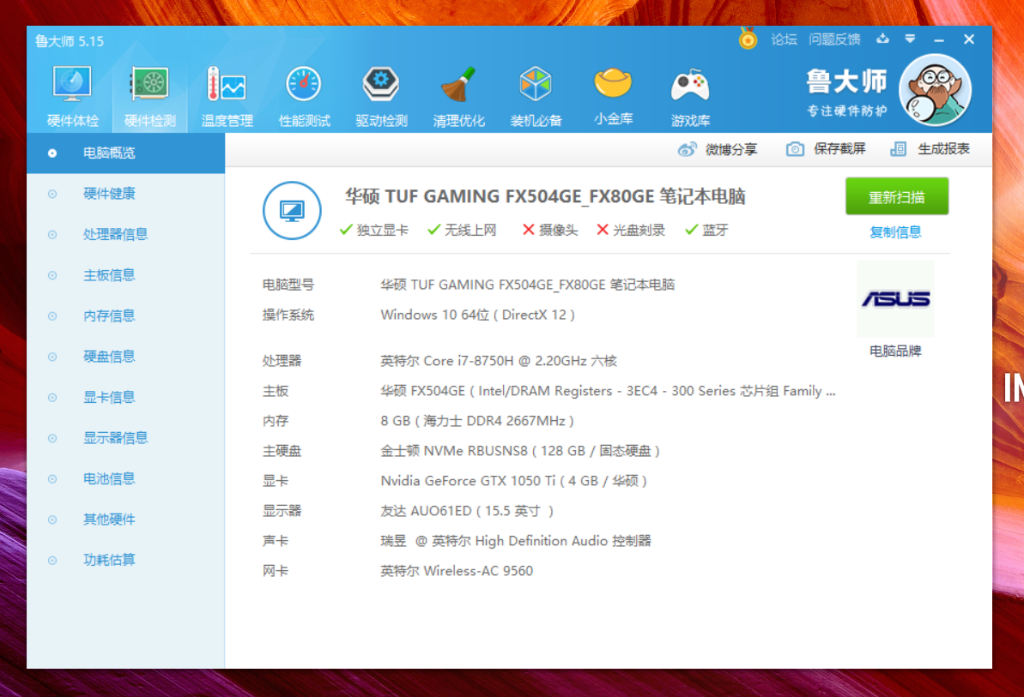Click the green 重新扫描 rescan button
This screenshot has height=697, width=1024.
tap(897, 196)
